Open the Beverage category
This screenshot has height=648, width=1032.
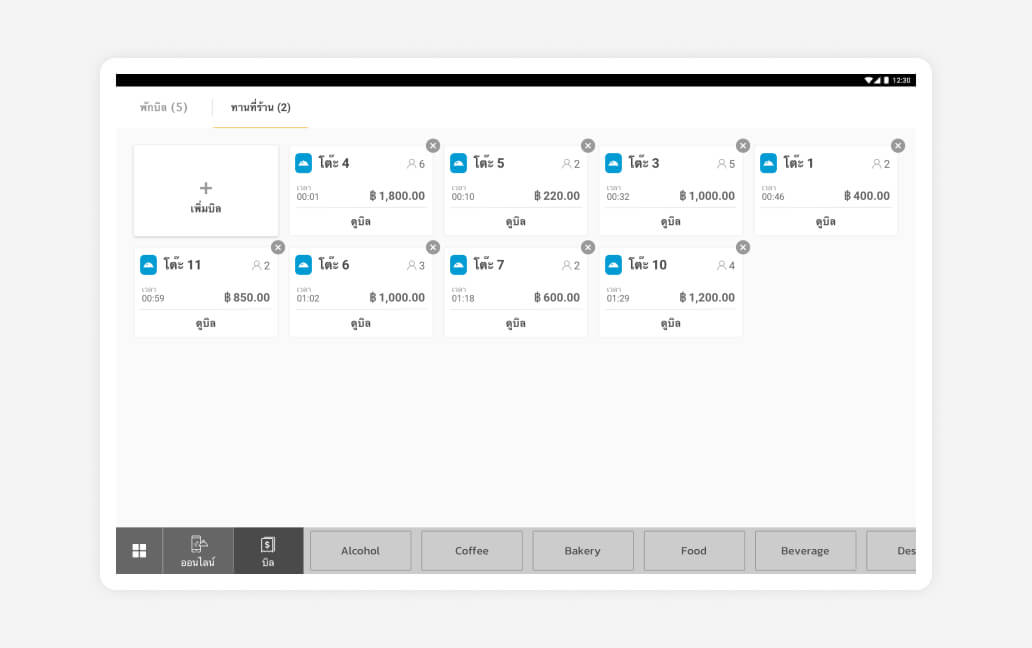[805, 551]
